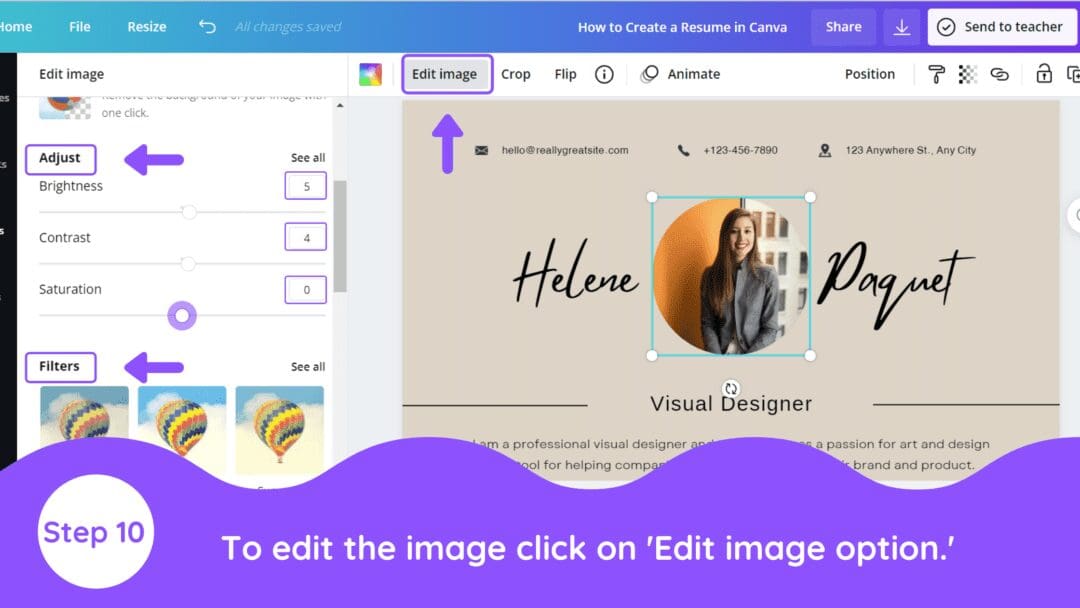Click the Download icon beside Share
This screenshot has width=1080, height=608.
tap(901, 27)
